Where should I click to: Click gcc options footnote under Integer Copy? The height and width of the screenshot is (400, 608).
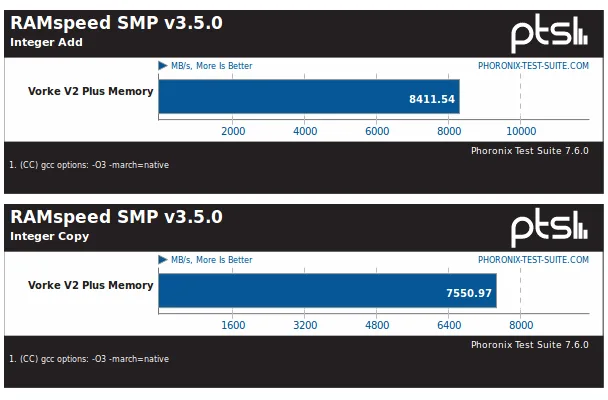click(89, 359)
